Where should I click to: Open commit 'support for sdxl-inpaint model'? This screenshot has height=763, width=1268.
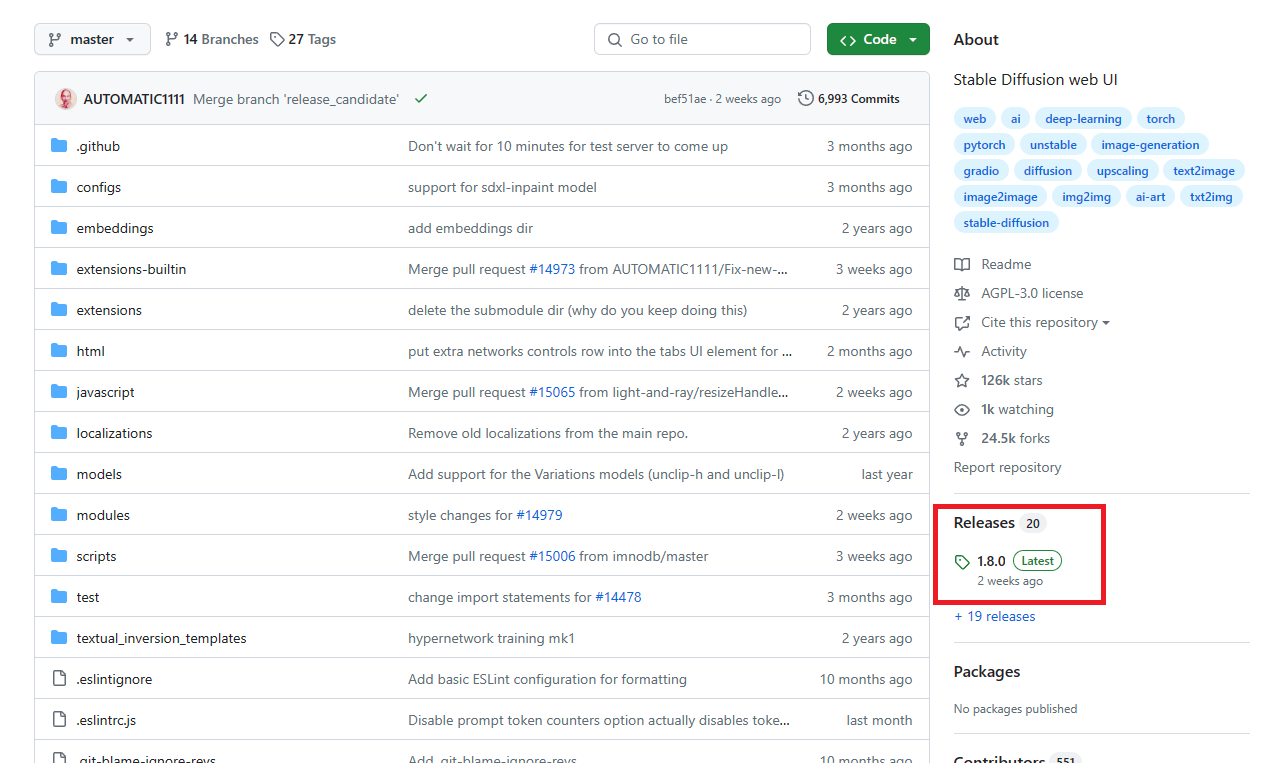[502, 187]
